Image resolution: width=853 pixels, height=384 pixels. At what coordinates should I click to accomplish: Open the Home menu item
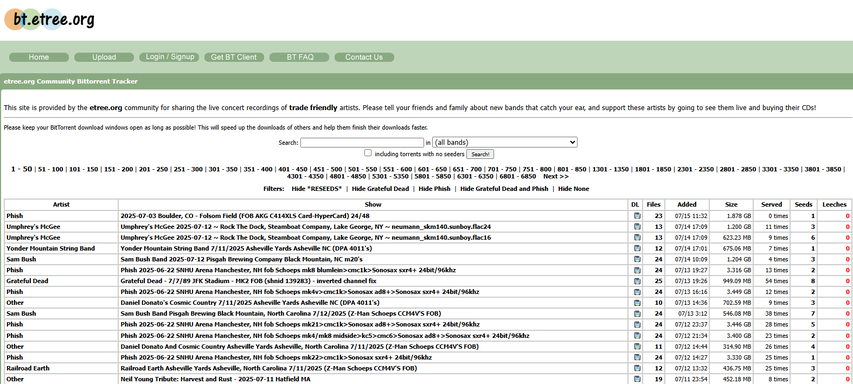click(39, 57)
